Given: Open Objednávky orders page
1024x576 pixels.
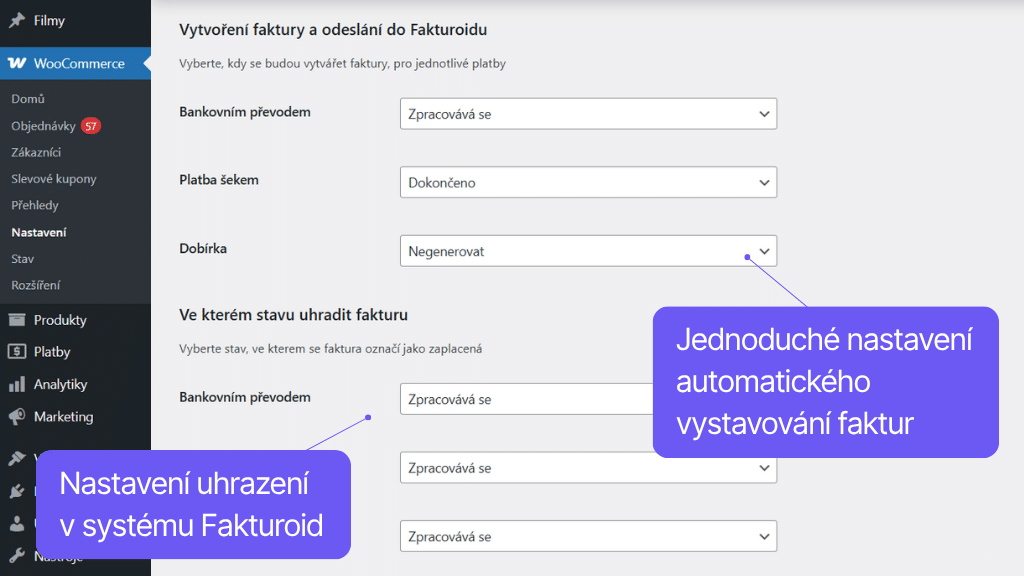Looking at the screenshot, I should pyautogui.click(x=43, y=126).
